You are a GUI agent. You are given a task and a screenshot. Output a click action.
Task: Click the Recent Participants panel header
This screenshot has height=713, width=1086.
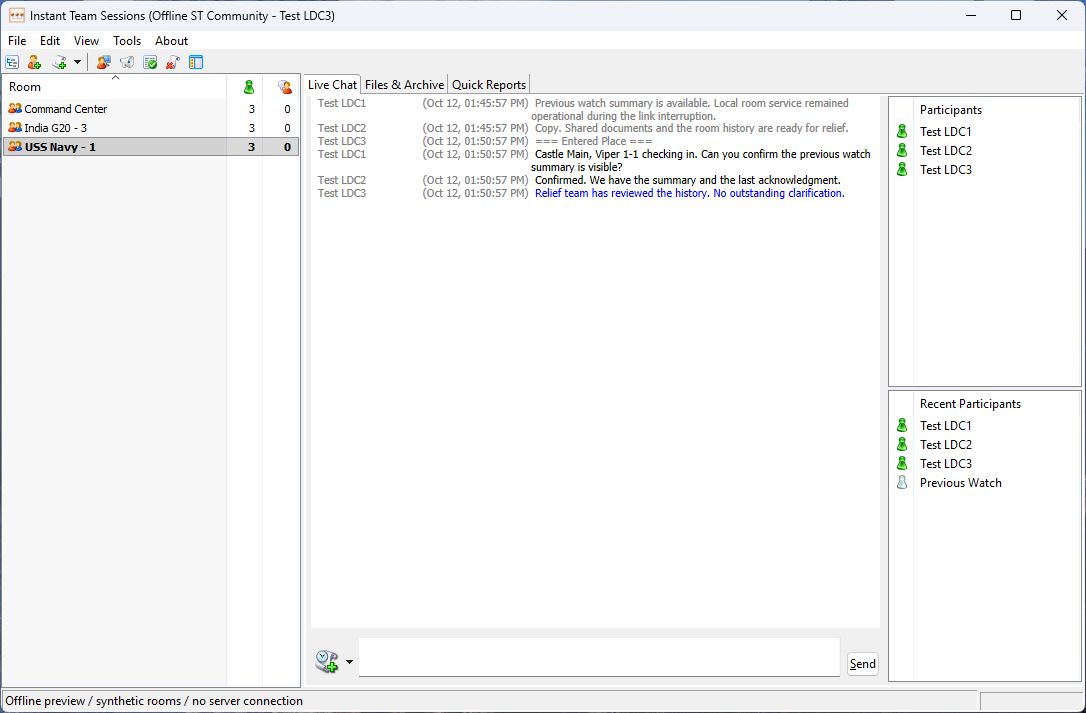970,404
